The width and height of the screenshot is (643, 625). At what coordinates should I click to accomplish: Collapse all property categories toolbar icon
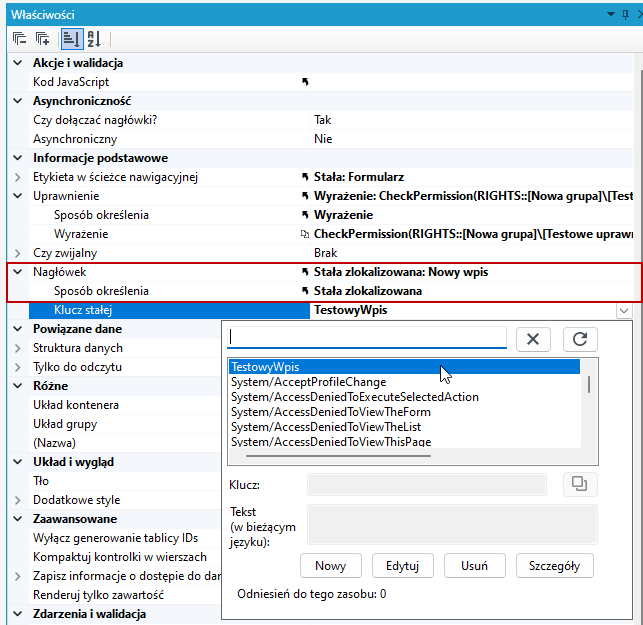coord(19,39)
